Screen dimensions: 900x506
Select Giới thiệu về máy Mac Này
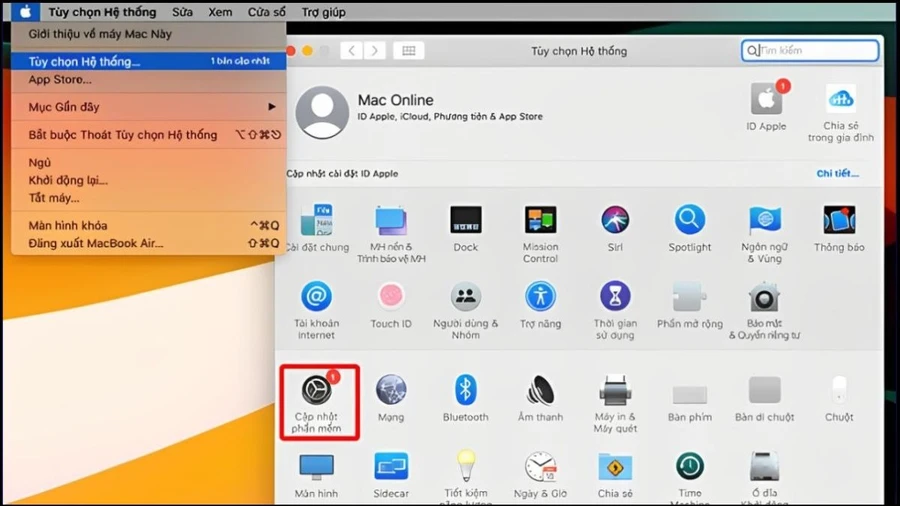pos(149,34)
